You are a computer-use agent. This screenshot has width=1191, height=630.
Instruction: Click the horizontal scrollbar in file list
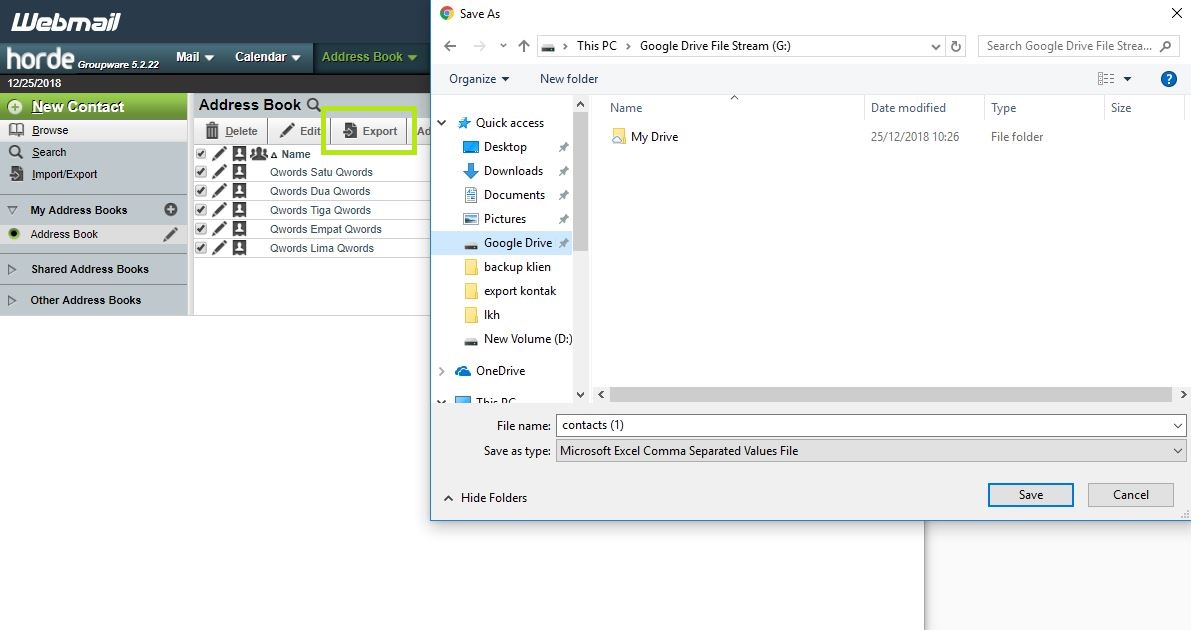click(890, 395)
